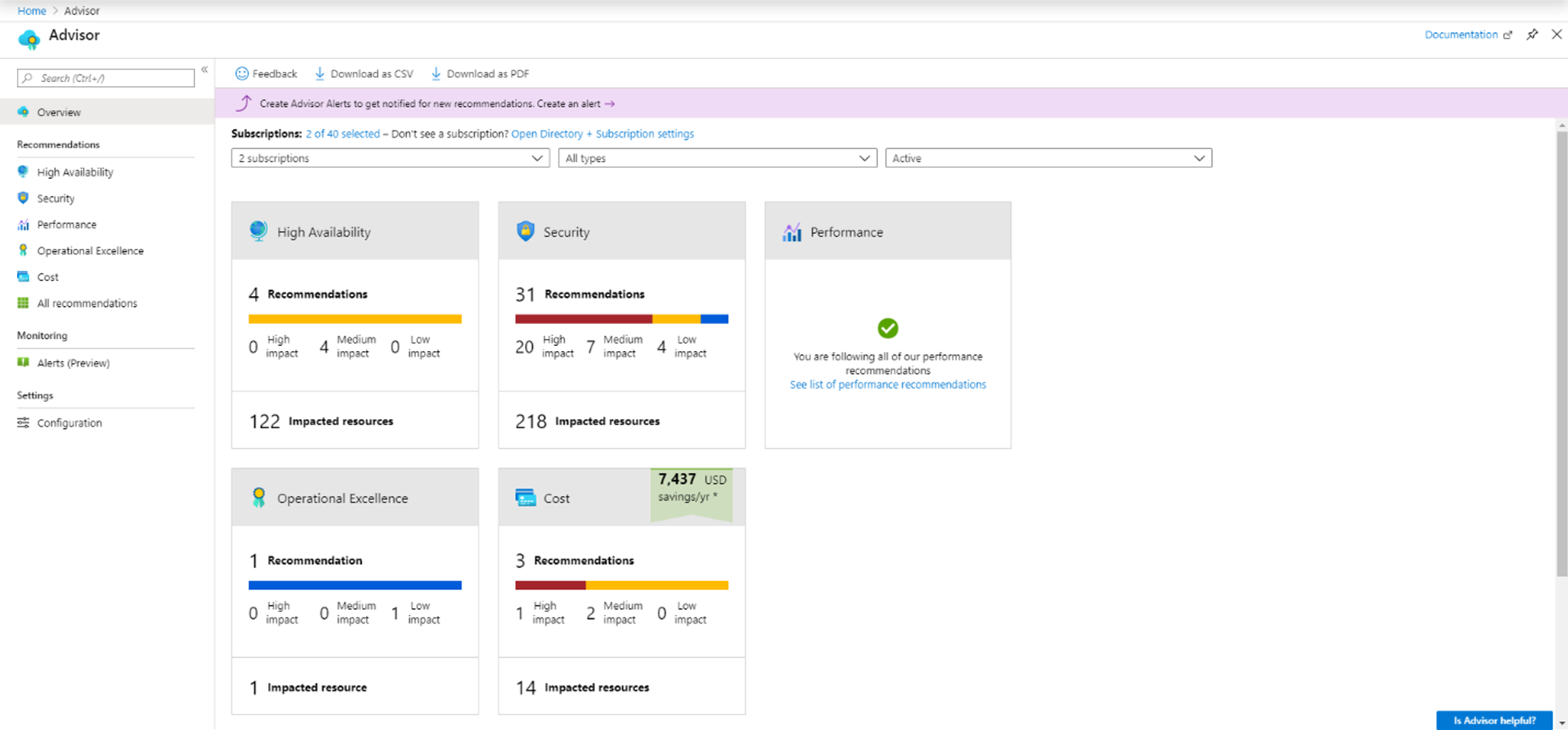The image size is (1568, 730).
Task: Open the All types dropdown
Action: coord(717,158)
